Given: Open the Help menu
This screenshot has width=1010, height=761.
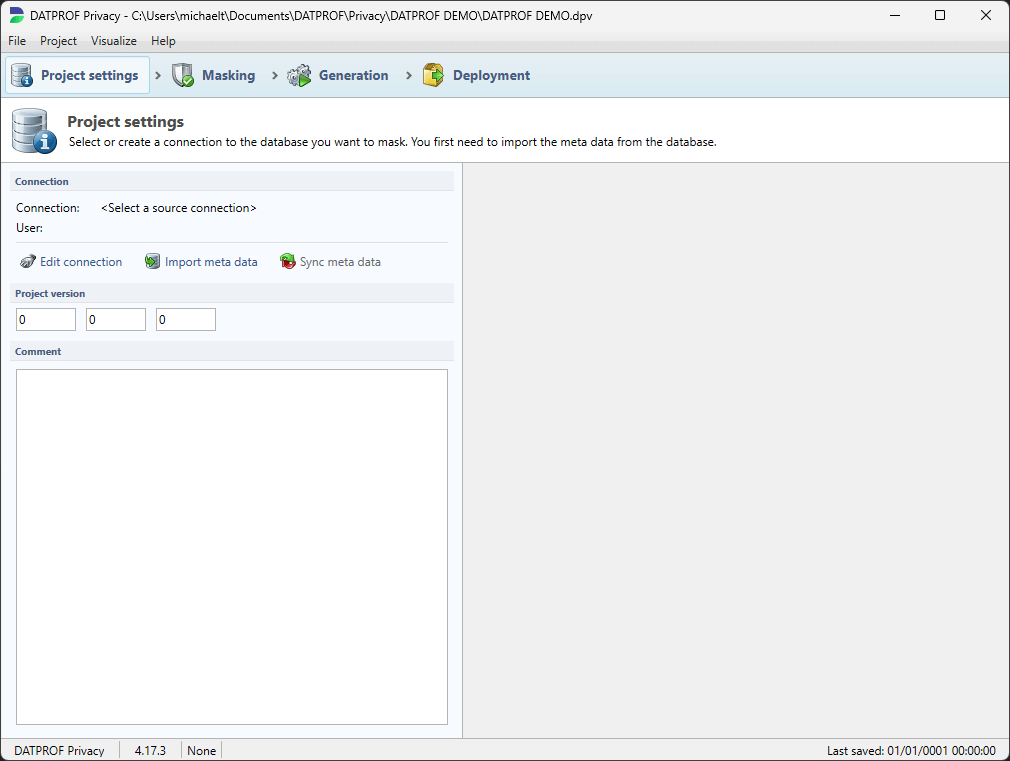Looking at the screenshot, I should pyautogui.click(x=163, y=41).
